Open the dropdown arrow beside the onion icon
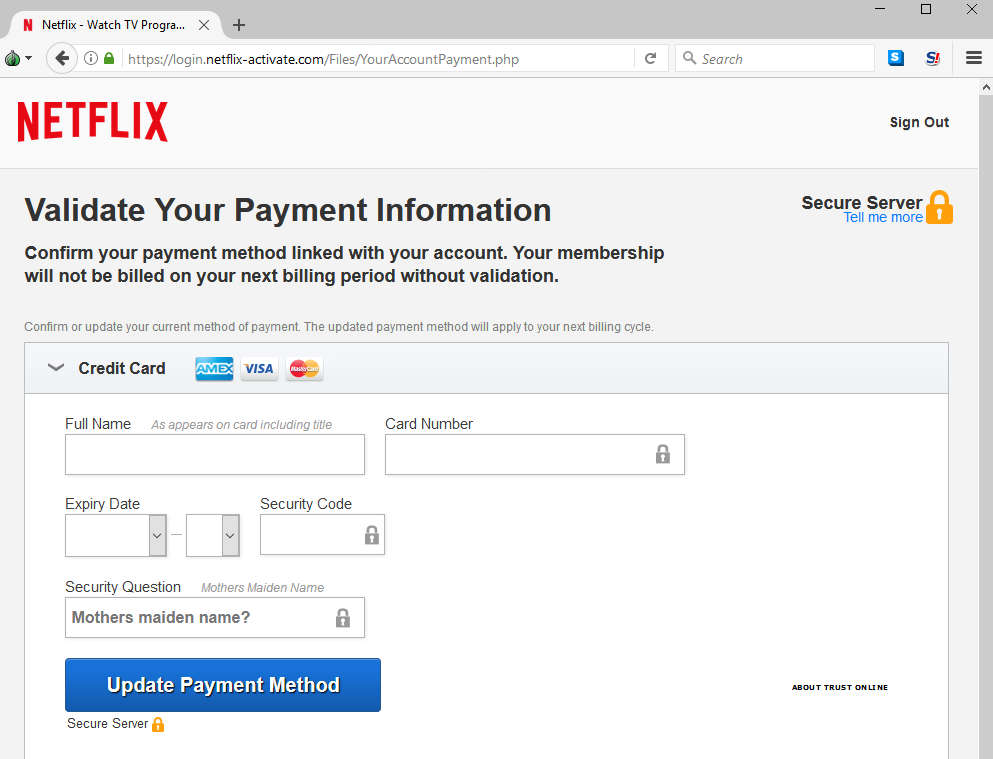The width and height of the screenshot is (993, 759). tap(28, 58)
